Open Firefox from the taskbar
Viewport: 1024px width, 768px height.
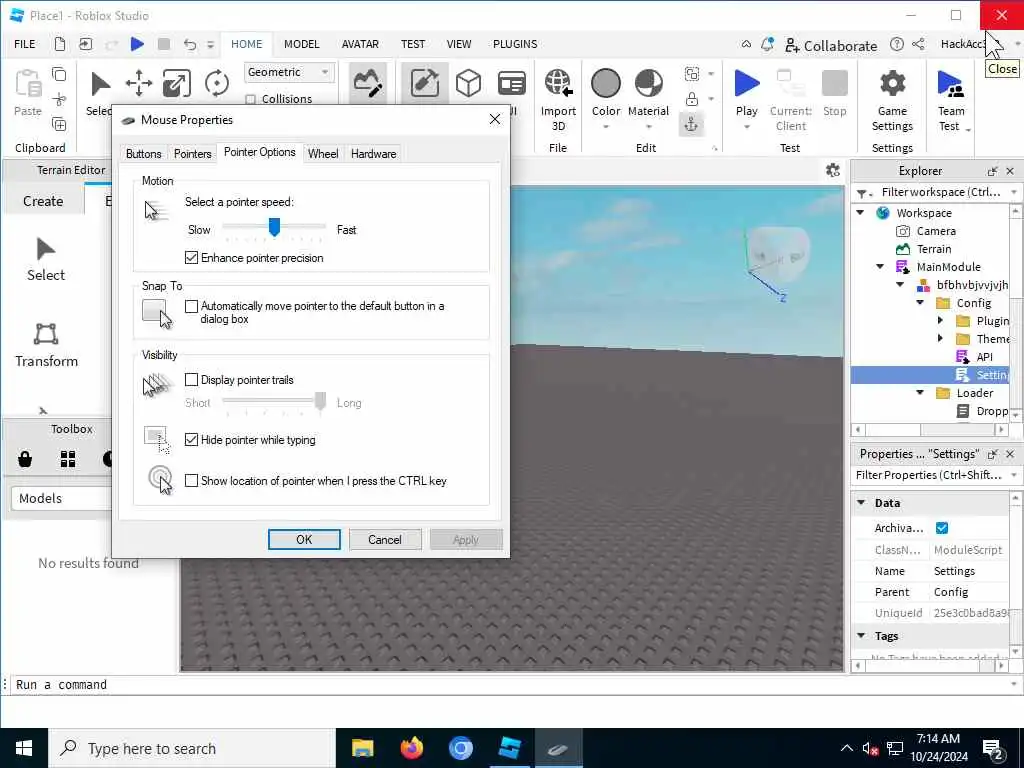pos(411,748)
